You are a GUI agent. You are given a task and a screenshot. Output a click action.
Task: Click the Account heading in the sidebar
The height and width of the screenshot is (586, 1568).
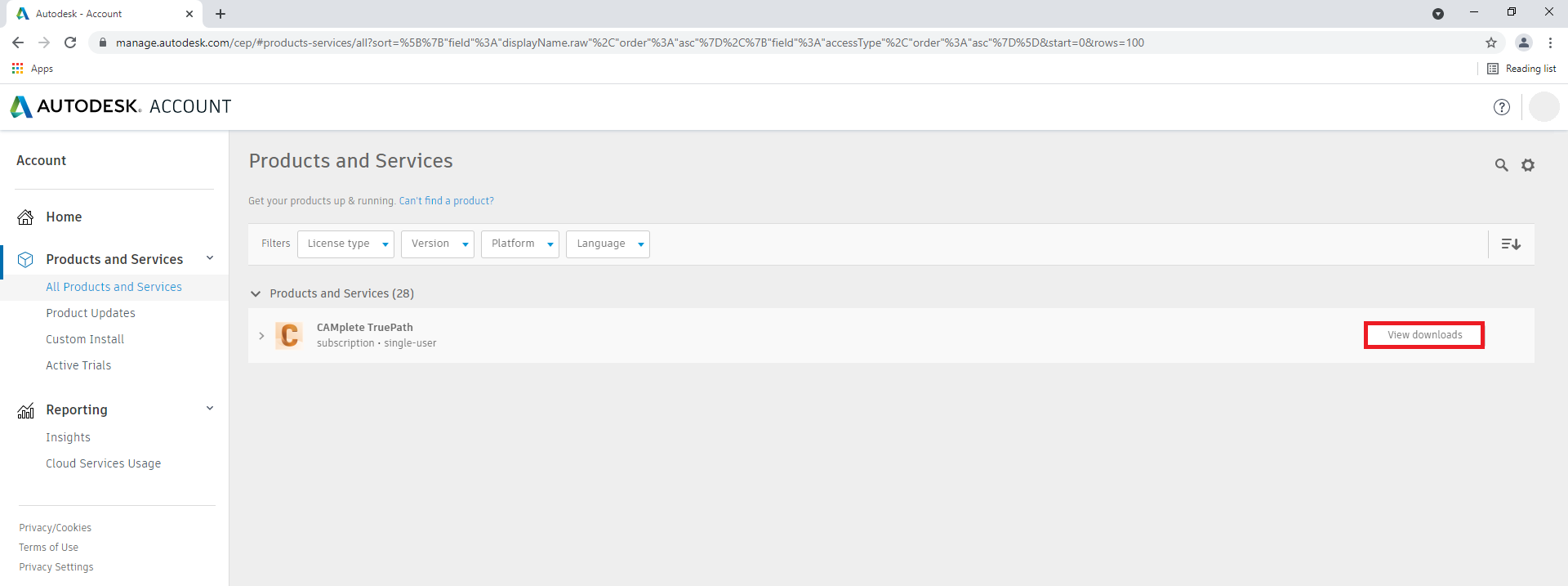41,161
